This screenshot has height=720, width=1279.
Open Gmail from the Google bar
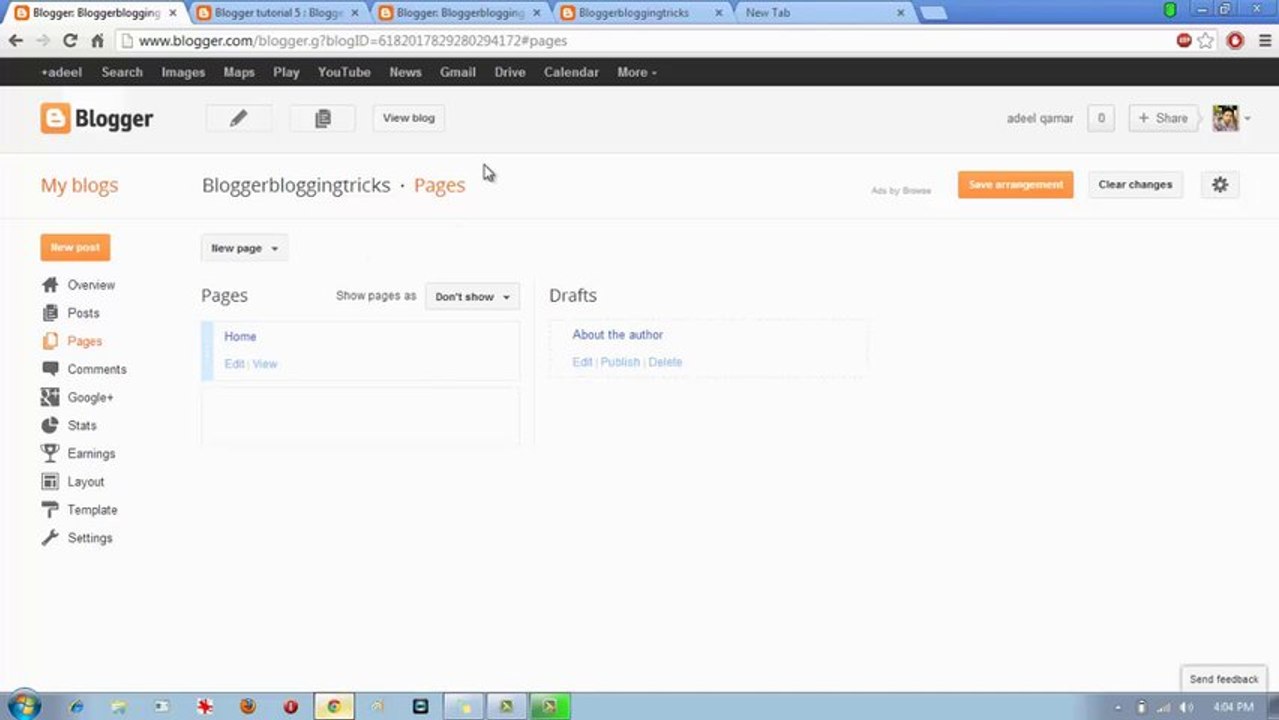458,72
